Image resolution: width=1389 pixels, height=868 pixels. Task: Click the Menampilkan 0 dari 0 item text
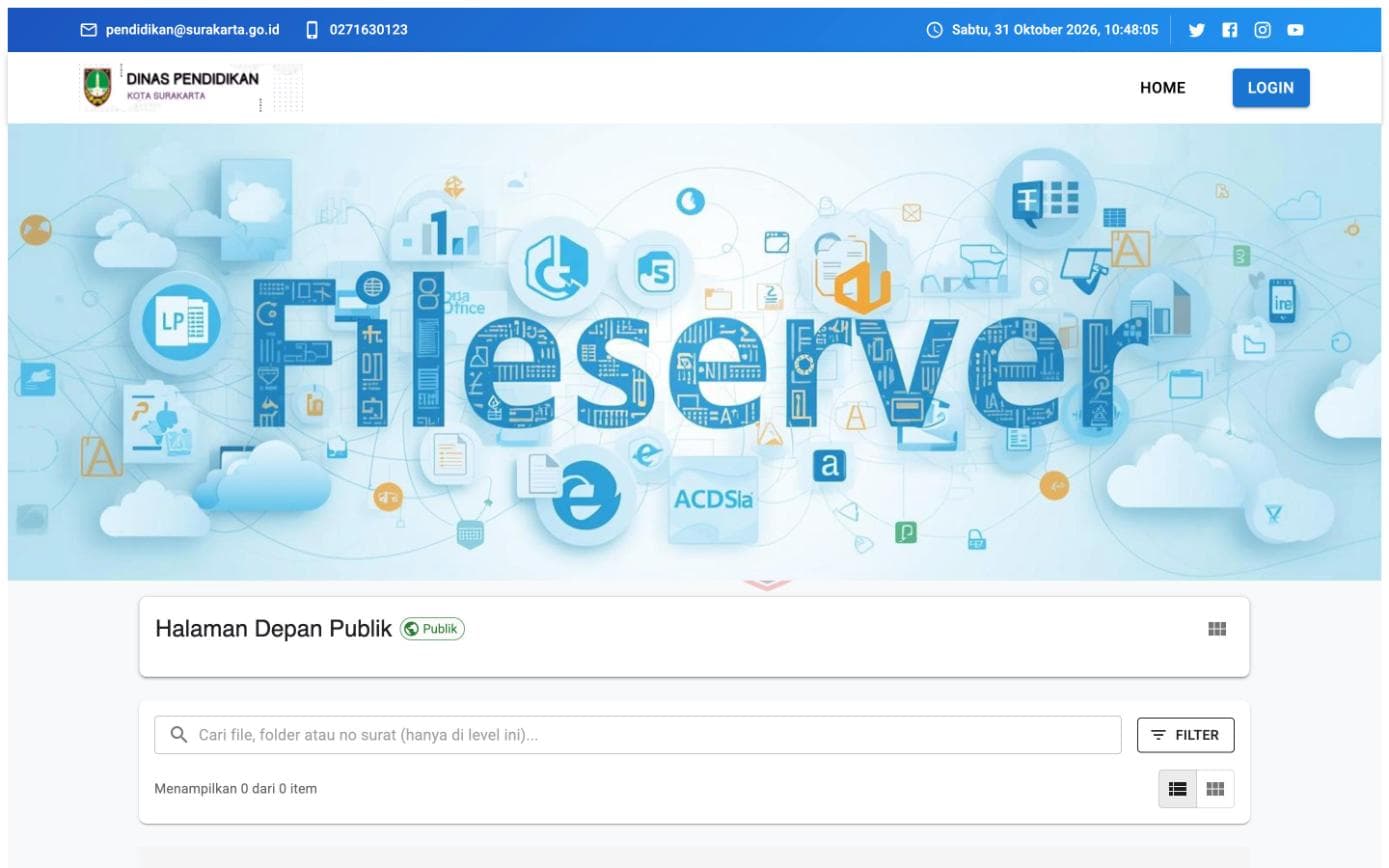pyautogui.click(x=235, y=789)
